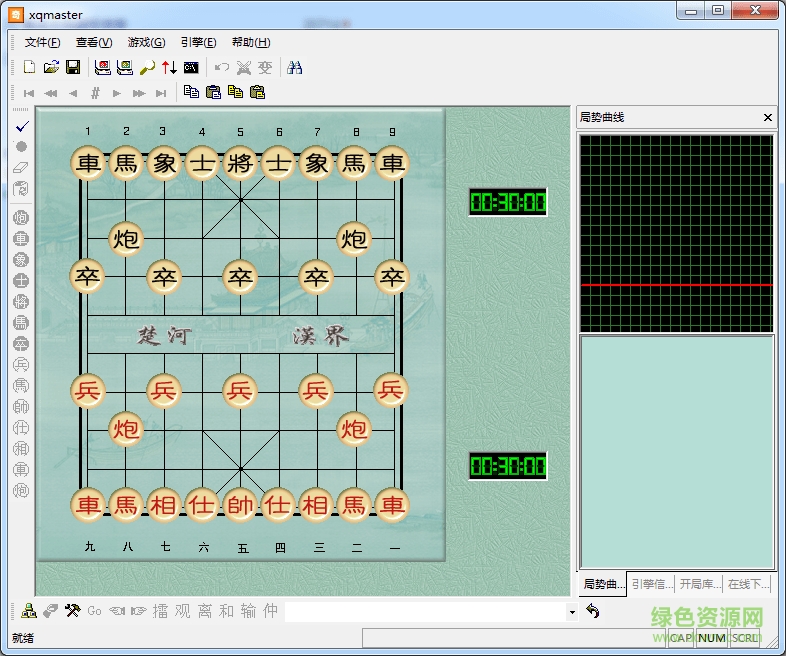This screenshot has height=656, width=786.
Task: Click the red and black up-down arrows icon
Action: coord(169,67)
